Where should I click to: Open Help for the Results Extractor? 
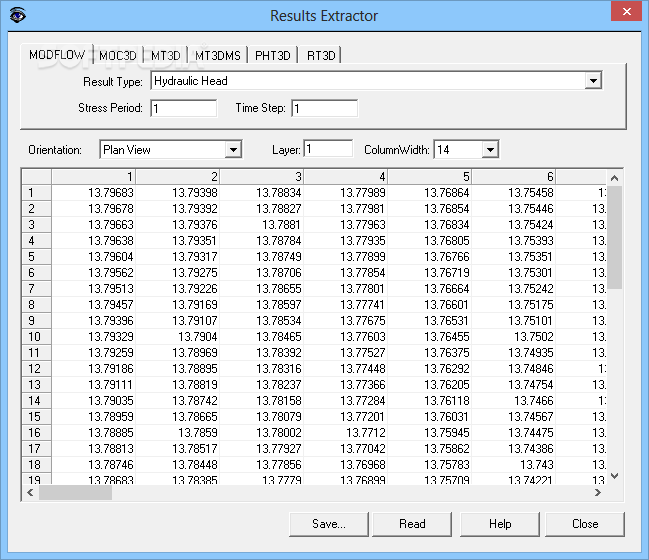[500, 524]
